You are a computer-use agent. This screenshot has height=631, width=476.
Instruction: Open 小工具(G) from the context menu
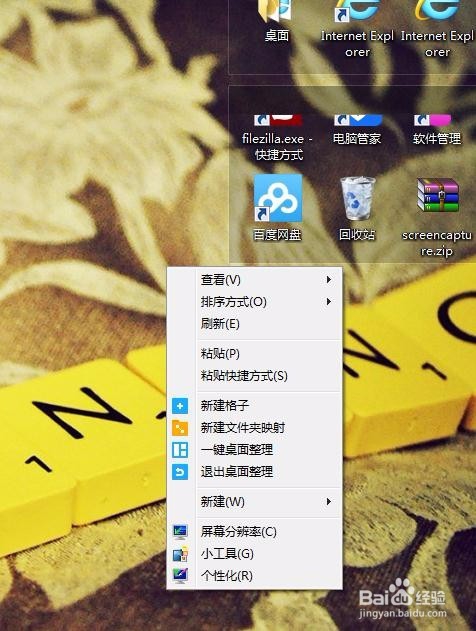255,554
